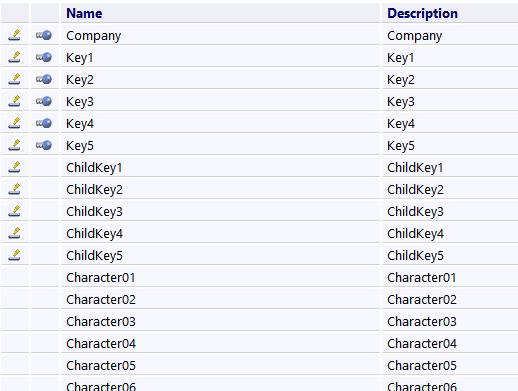Select the Character03 name cell
The height and width of the screenshot is (391, 518).
point(220,321)
